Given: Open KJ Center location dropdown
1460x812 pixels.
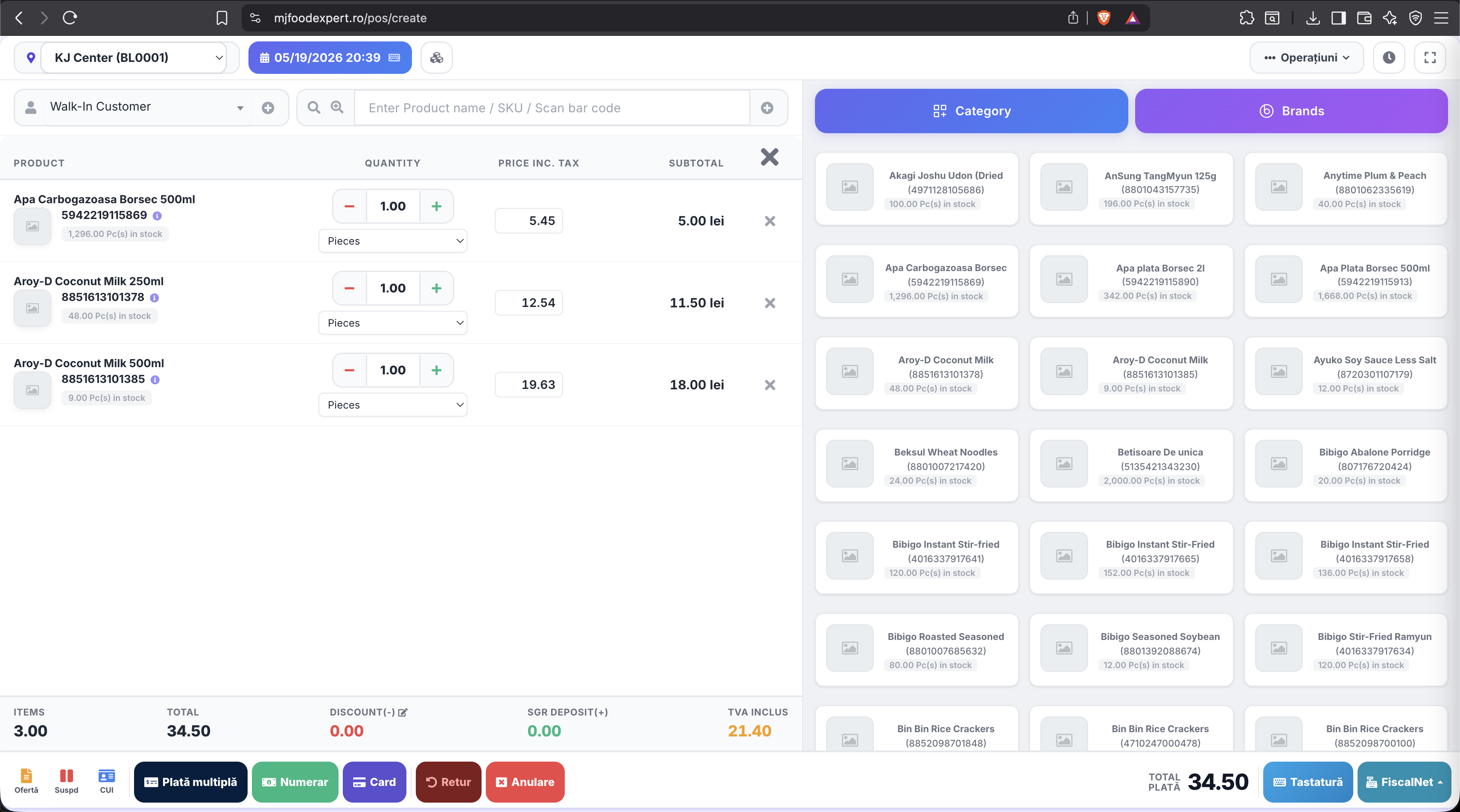Looking at the screenshot, I should click(134, 57).
